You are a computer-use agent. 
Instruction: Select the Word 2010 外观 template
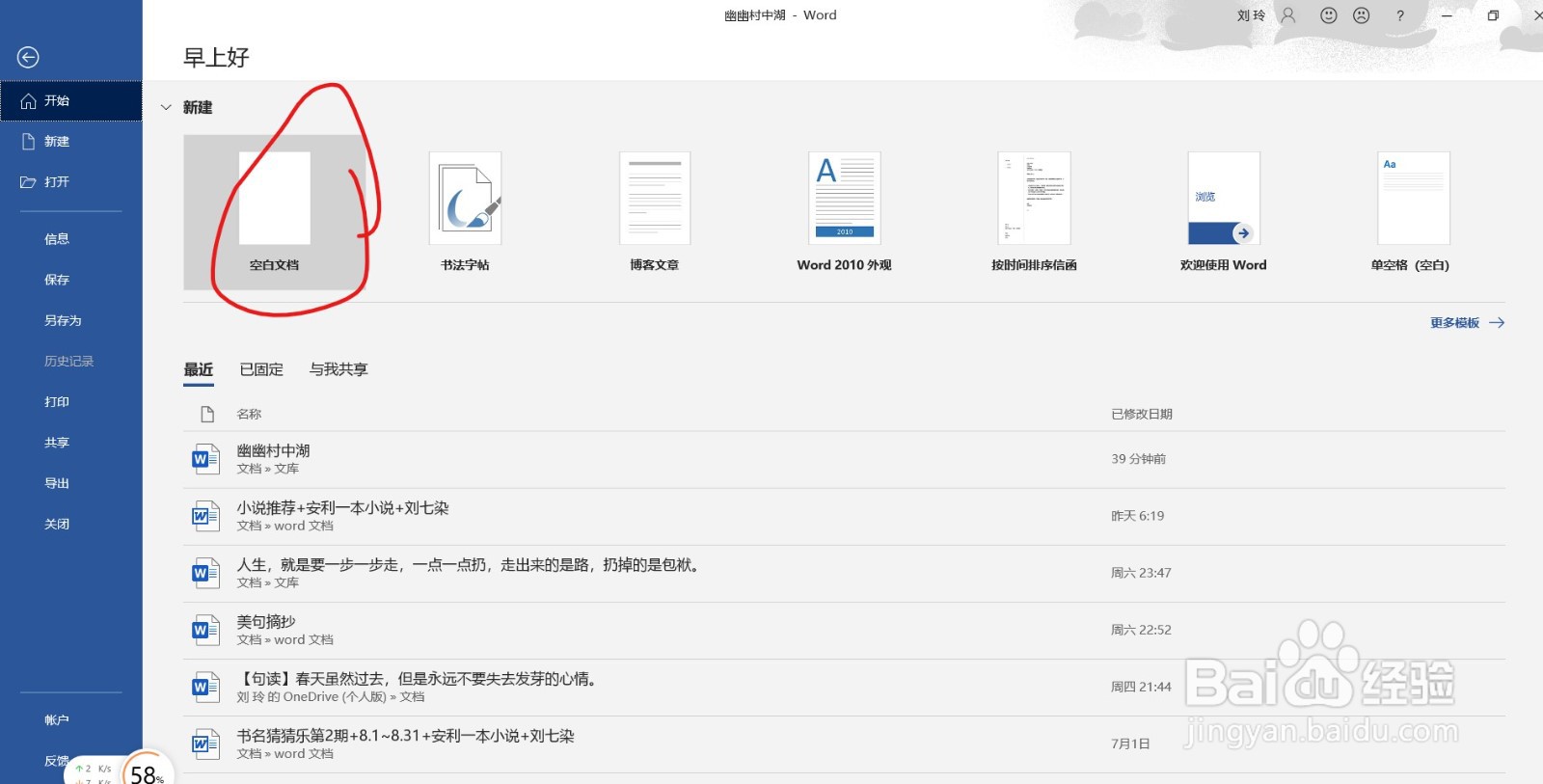tap(845, 212)
